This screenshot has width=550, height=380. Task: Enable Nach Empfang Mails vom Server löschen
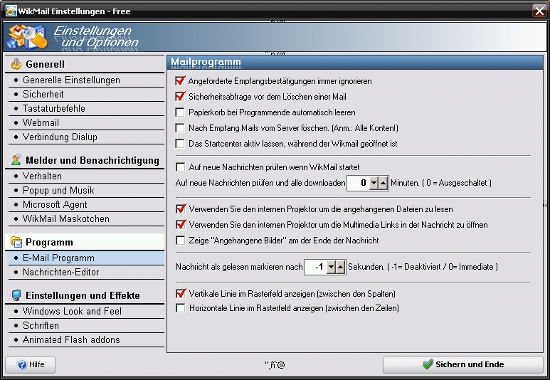pyautogui.click(x=180, y=128)
